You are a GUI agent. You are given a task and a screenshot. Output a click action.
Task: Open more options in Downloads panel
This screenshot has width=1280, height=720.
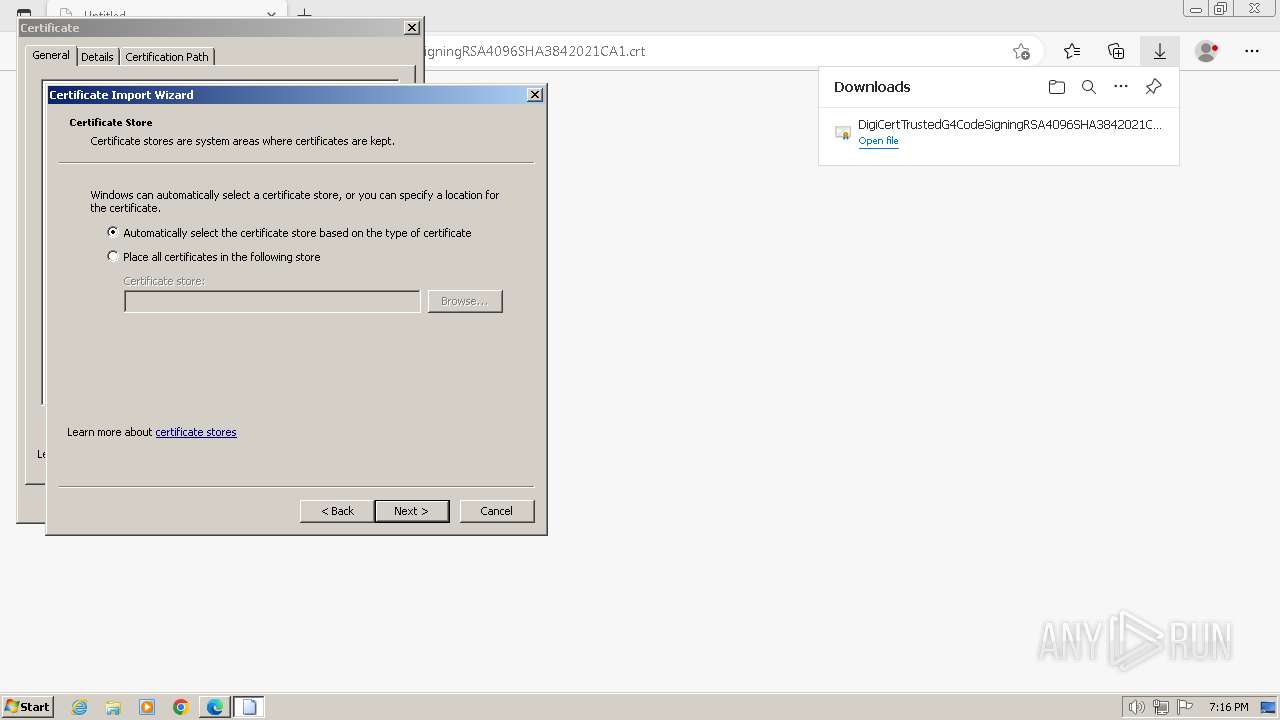[x=1121, y=87]
